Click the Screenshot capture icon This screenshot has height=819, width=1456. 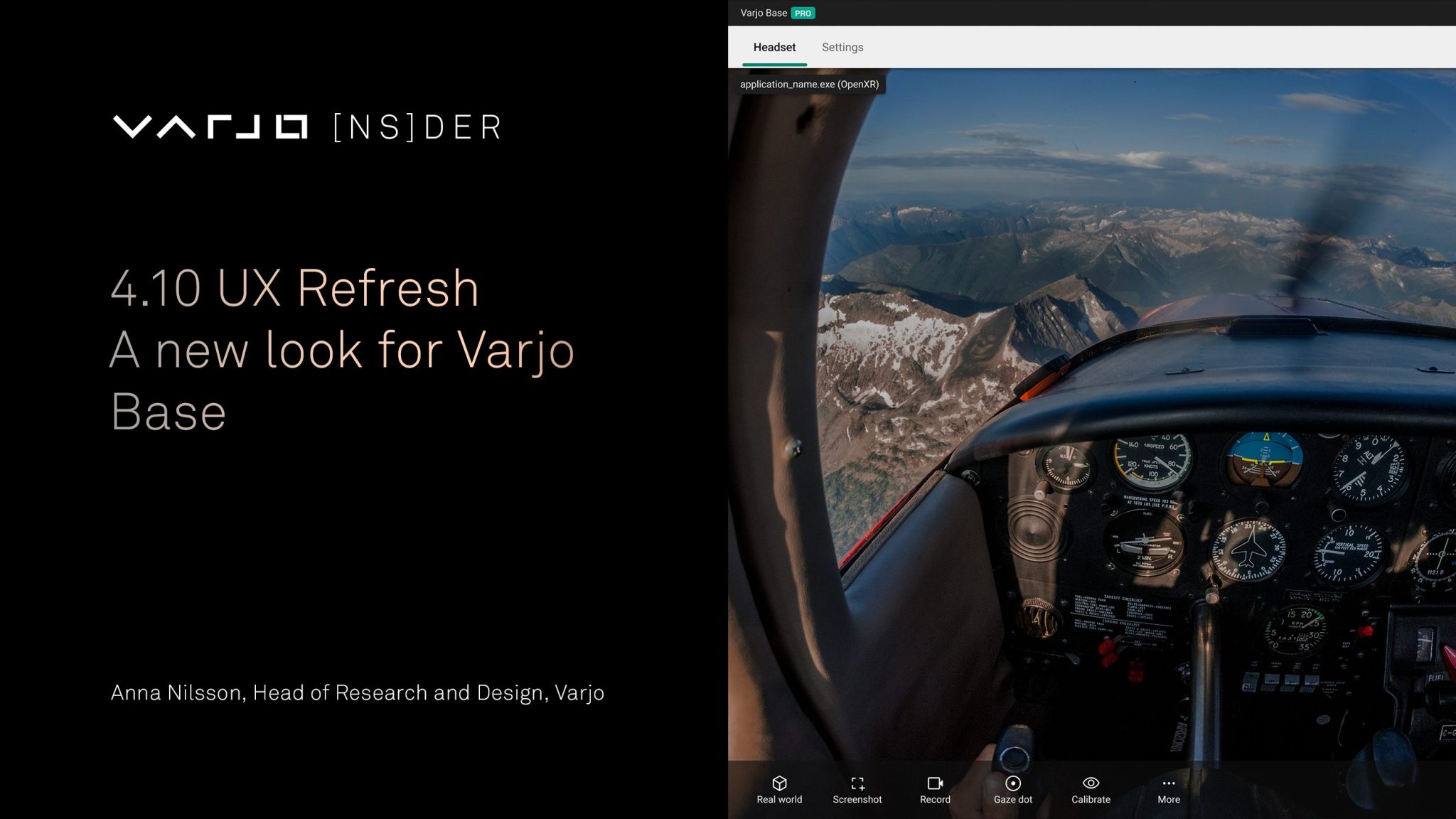(858, 783)
